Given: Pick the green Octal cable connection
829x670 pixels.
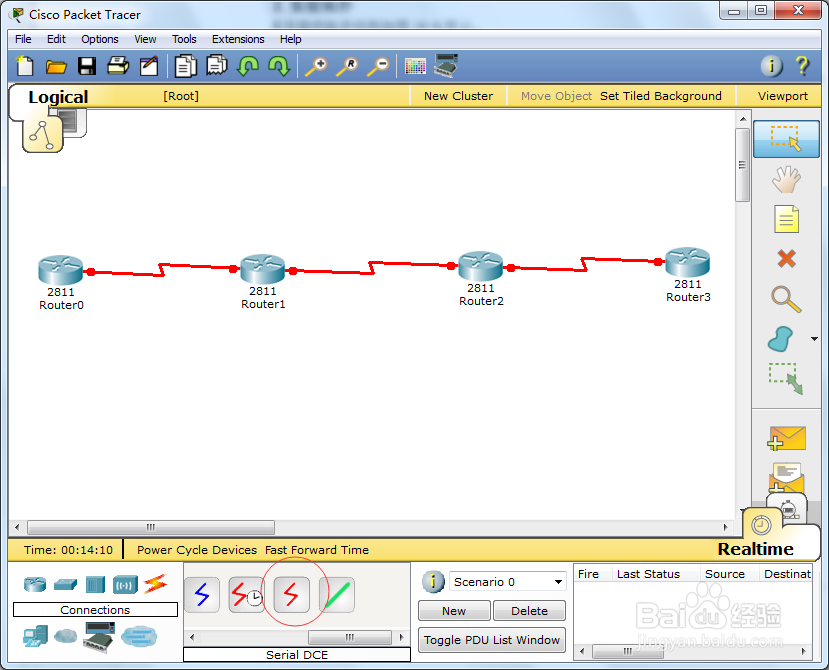Looking at the screenshot, I should pyautogui.click(x=337, y=595).
